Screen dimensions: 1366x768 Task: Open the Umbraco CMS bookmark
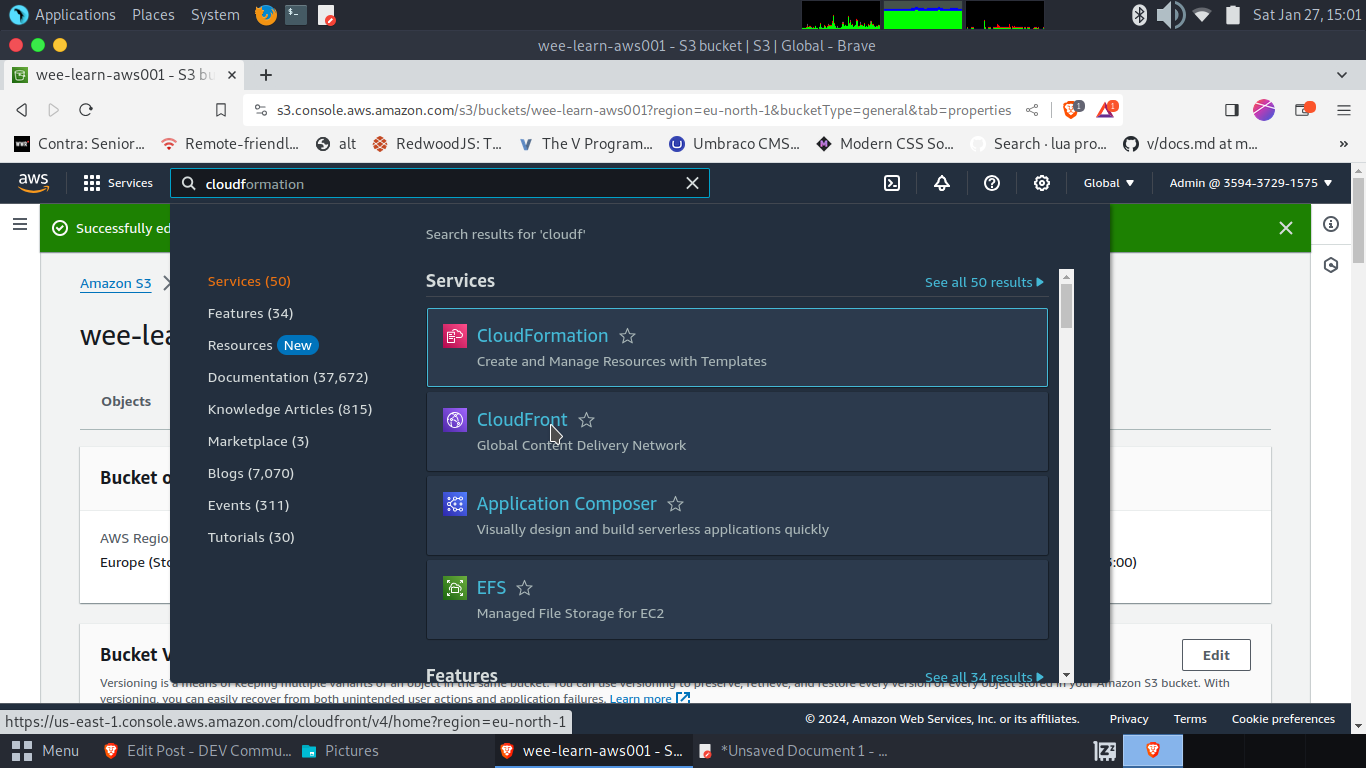pos(734,143)
